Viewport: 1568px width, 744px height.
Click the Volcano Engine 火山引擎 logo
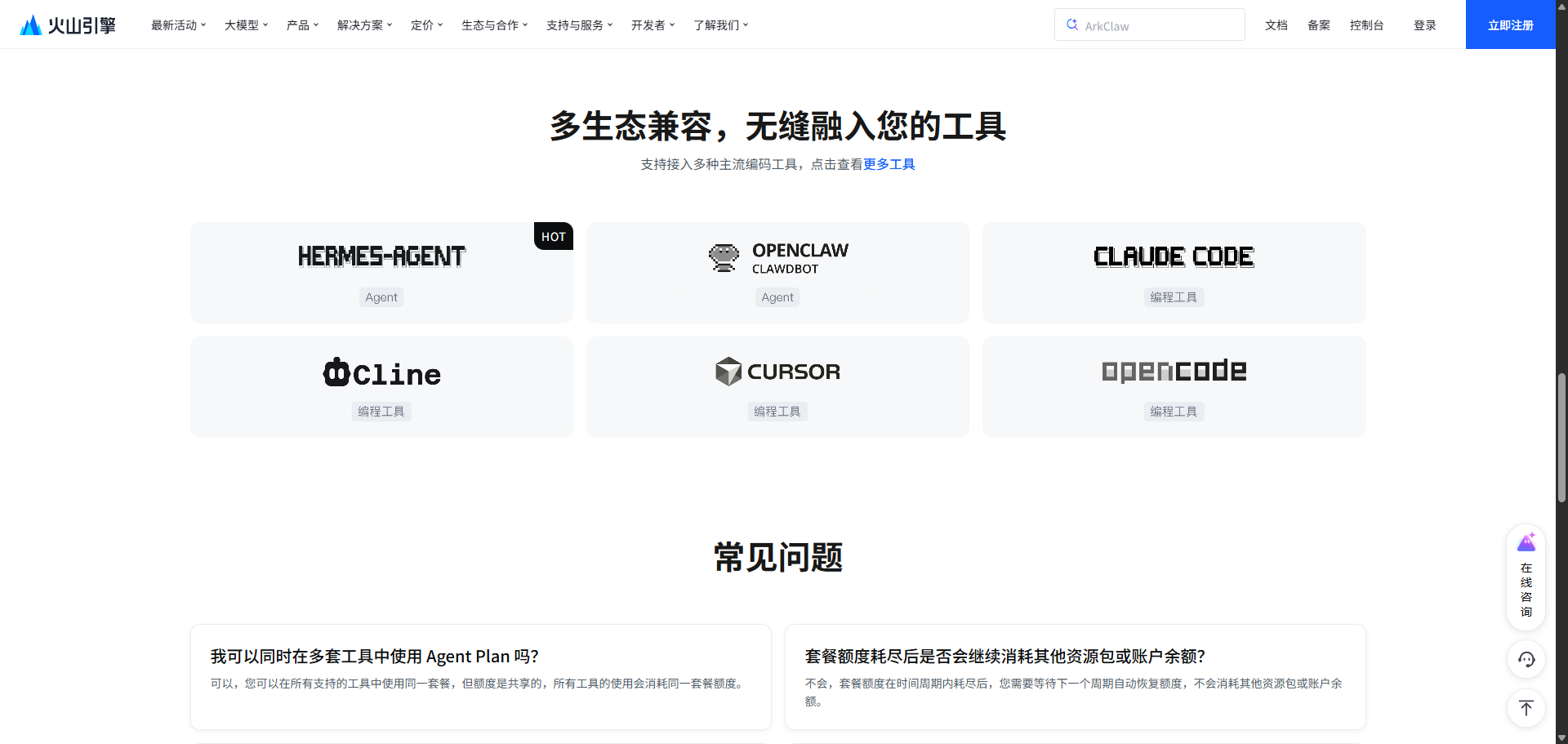point(68,25)
